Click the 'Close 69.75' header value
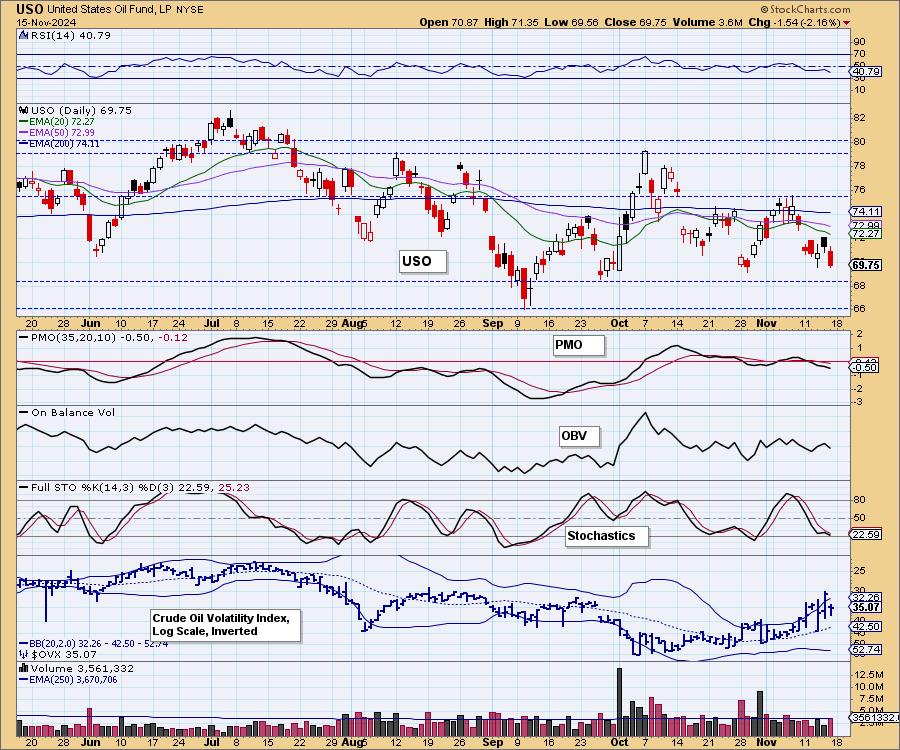This screenshot has width=900, height=750. (x=635, y=22)
